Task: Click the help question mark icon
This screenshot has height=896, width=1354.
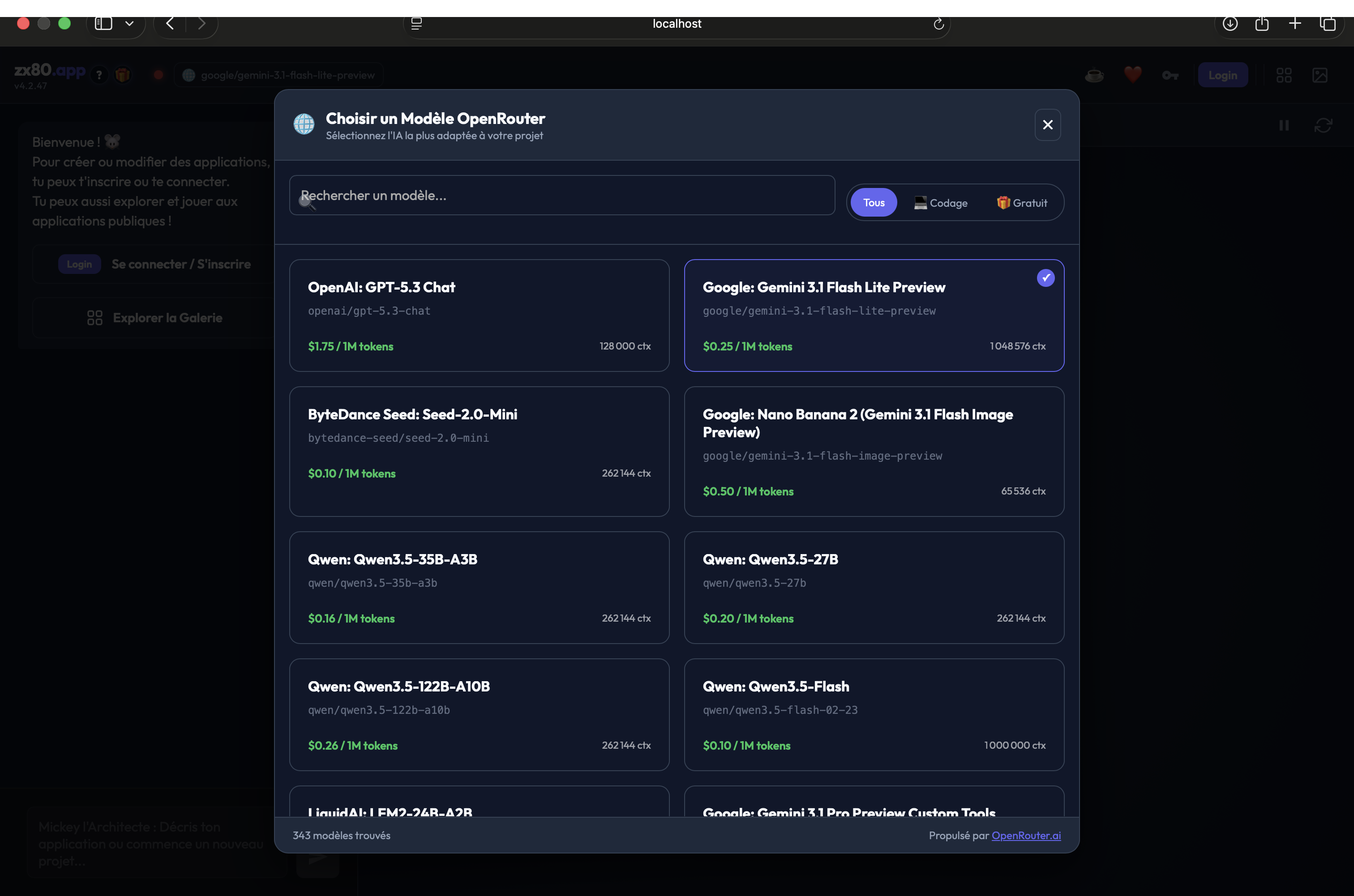Action: (x=99, y=75)
